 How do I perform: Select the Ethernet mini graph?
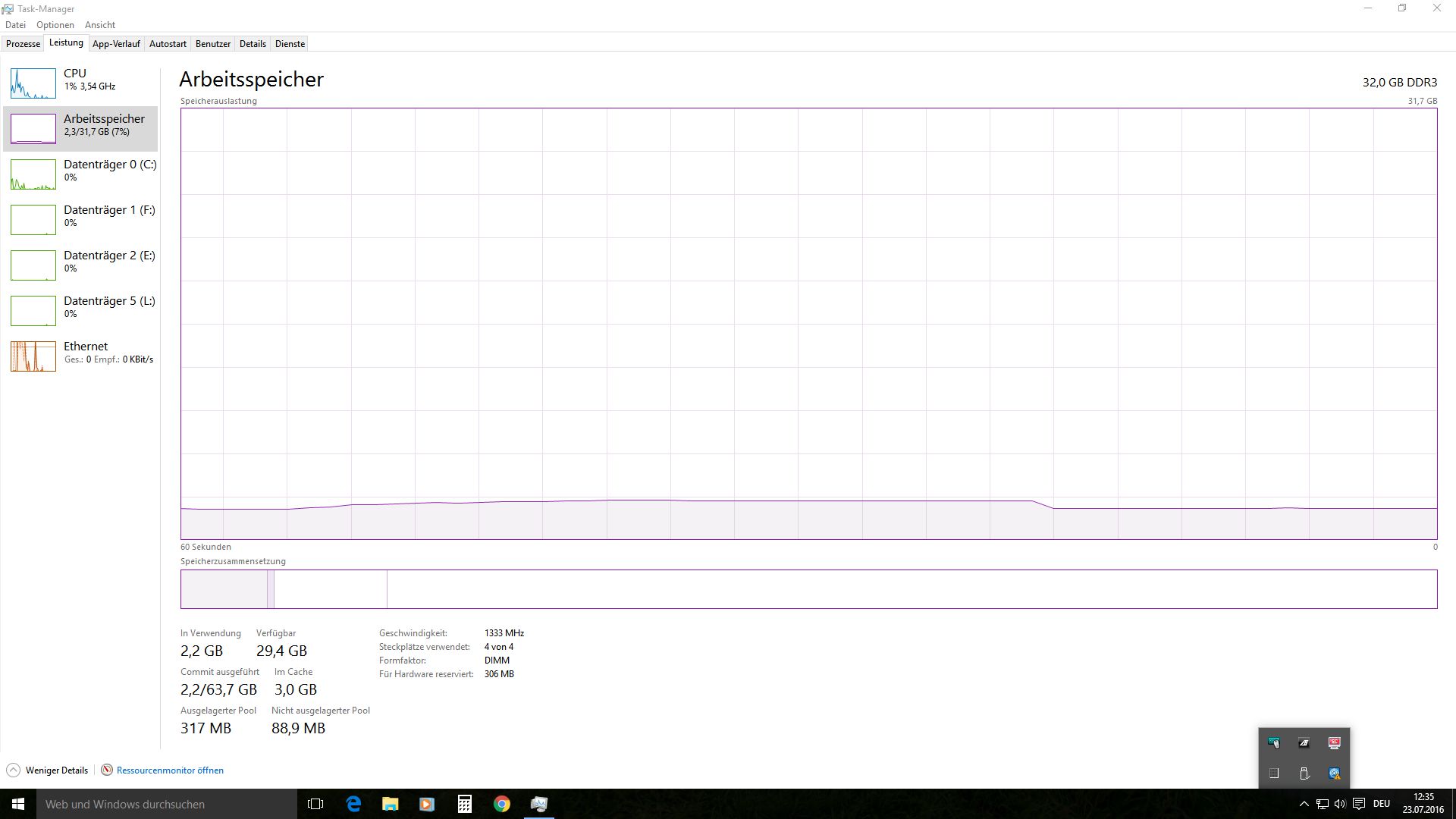click(33, 356)
